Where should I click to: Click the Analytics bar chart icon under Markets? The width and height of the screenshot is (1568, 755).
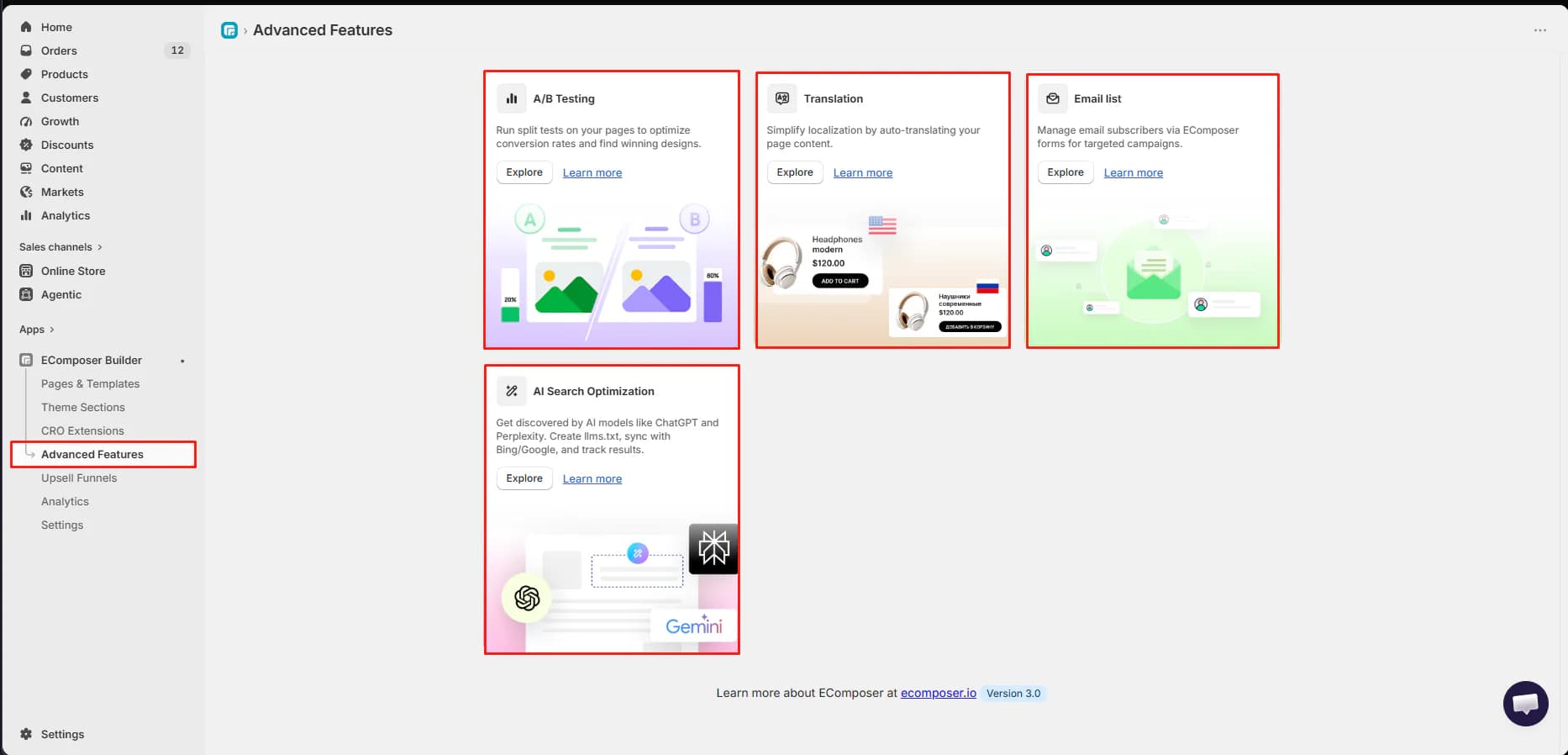(x=26, y=215)
